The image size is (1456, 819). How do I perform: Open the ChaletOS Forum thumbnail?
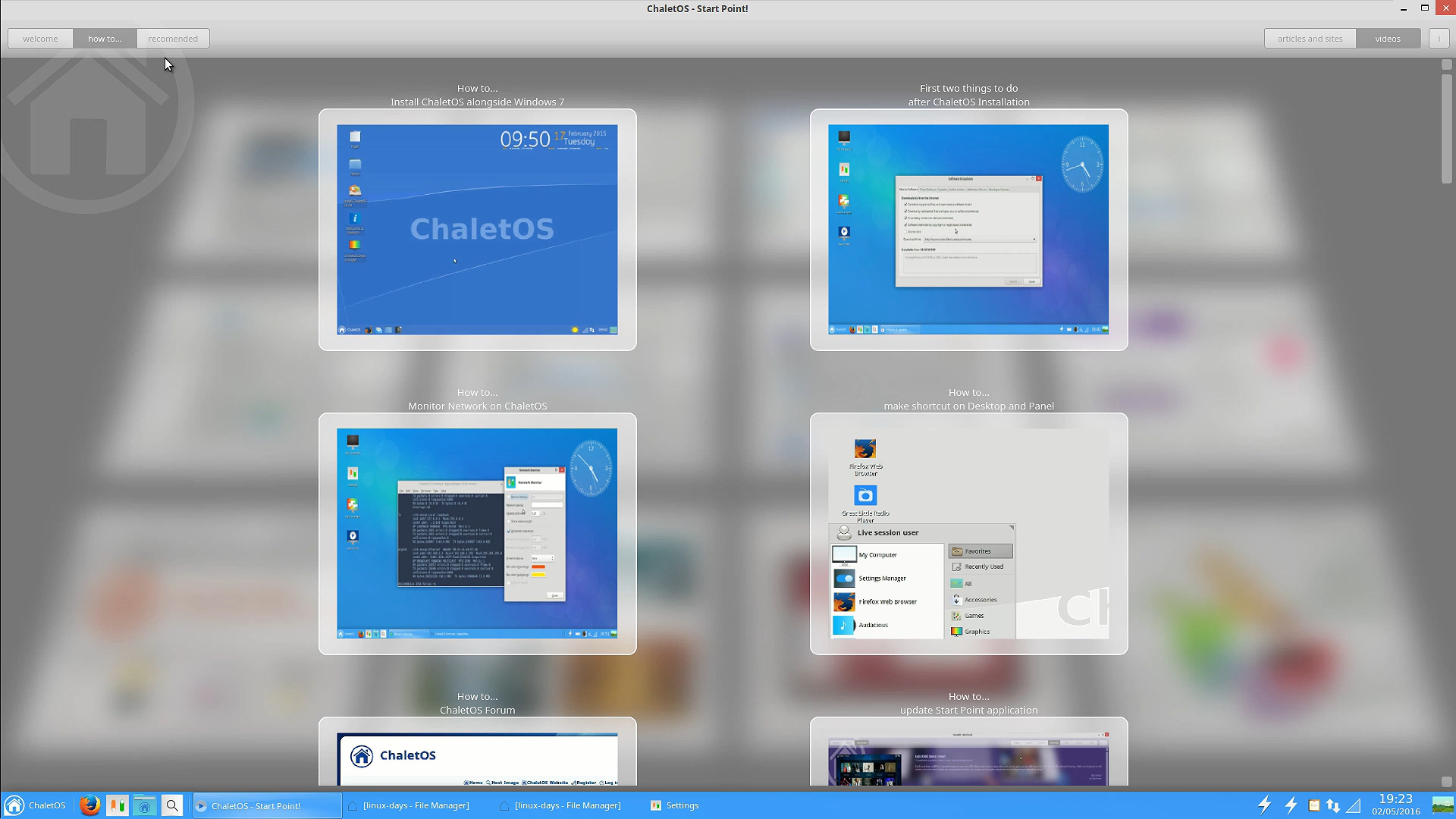pos(477,752)
